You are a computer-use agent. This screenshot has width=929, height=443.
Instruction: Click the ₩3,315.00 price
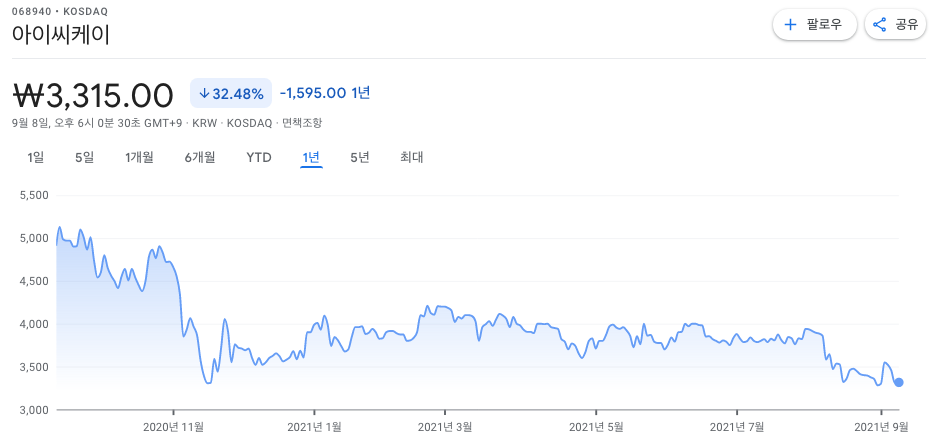pos(93,95)
